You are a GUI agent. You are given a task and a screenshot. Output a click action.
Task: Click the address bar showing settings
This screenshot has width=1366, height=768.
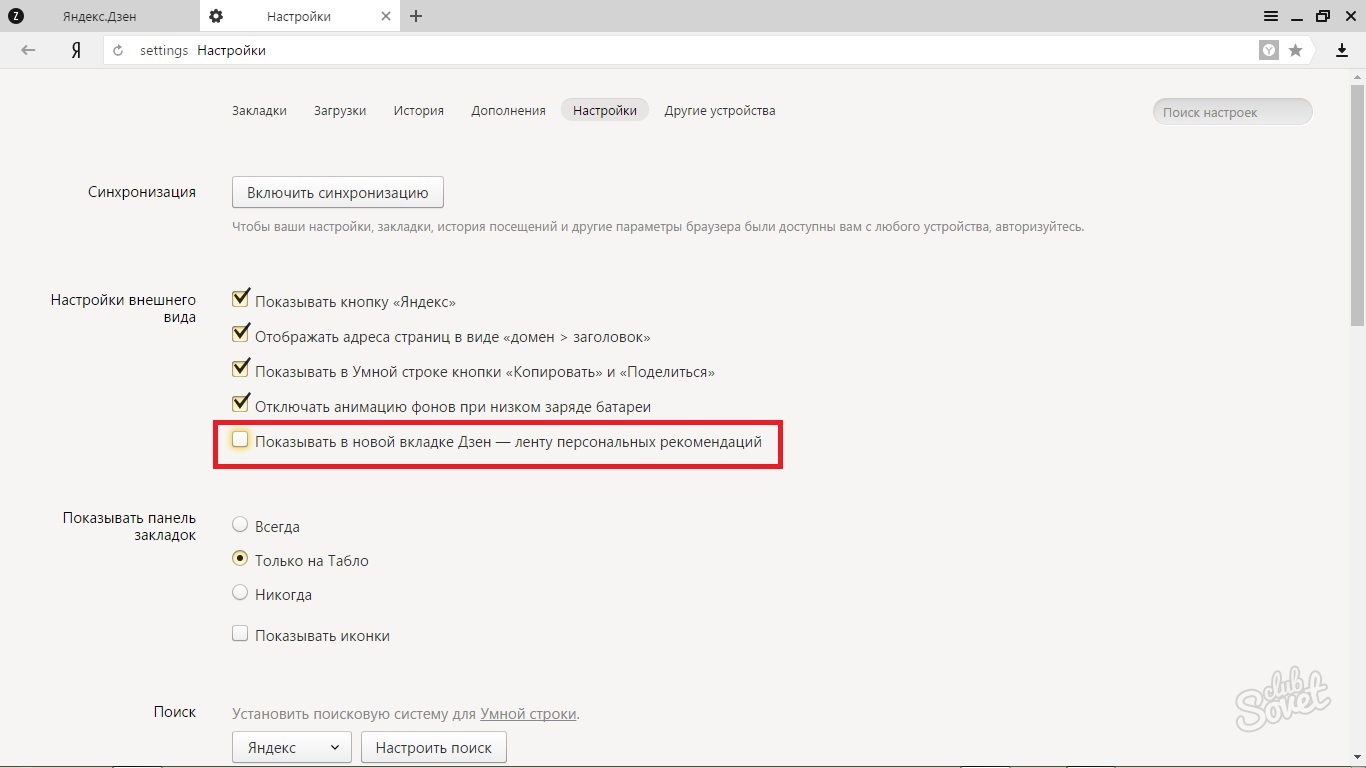(x=680, y=50)
